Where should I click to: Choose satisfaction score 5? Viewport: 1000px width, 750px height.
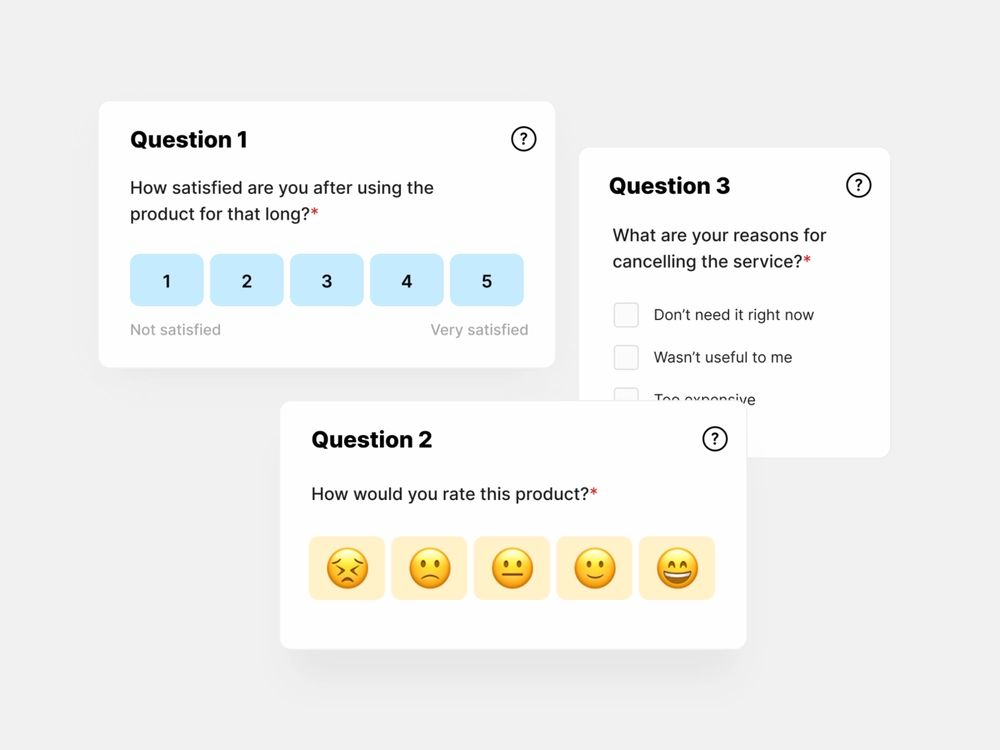tap(487, 280)
